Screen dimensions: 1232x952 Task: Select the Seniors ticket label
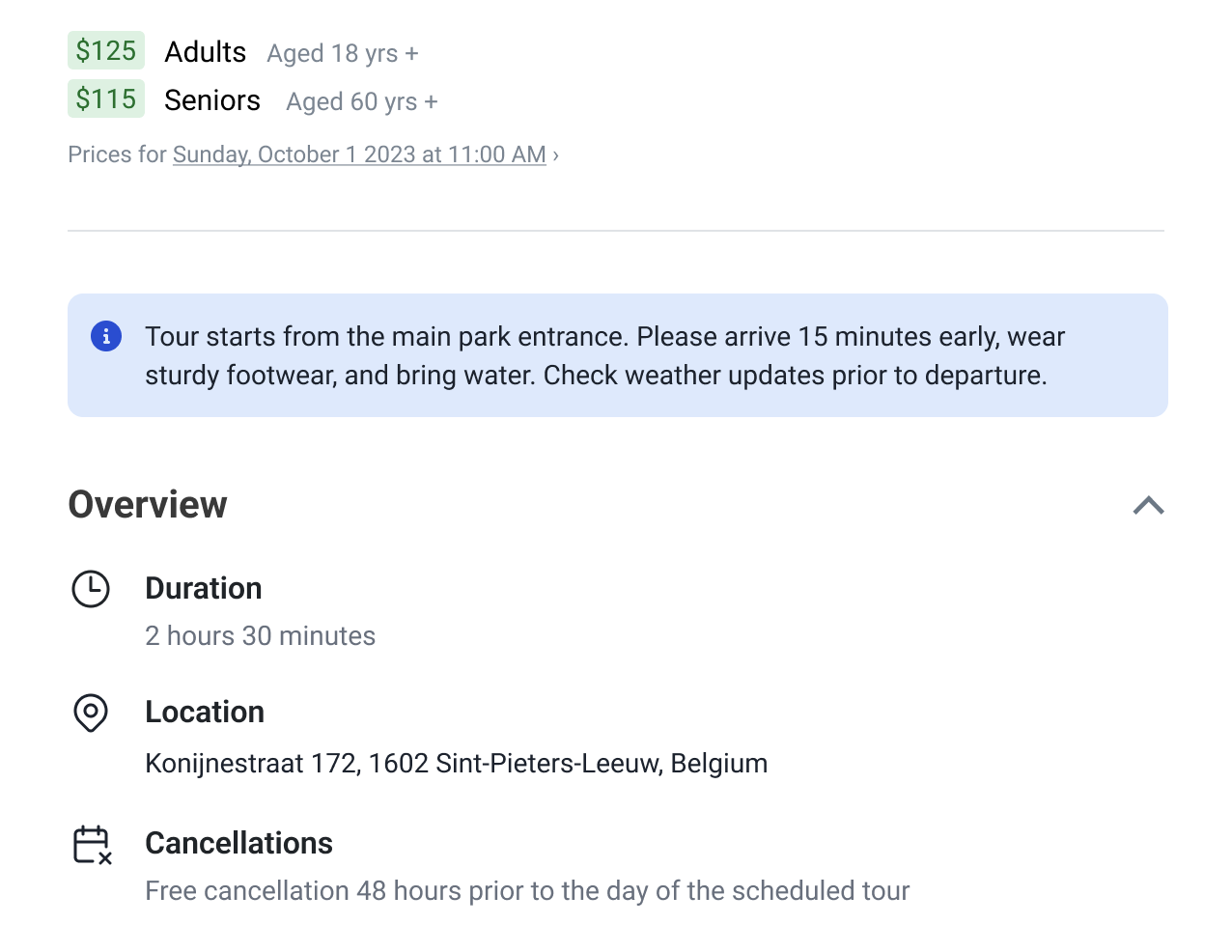click(x=212, y=100)
